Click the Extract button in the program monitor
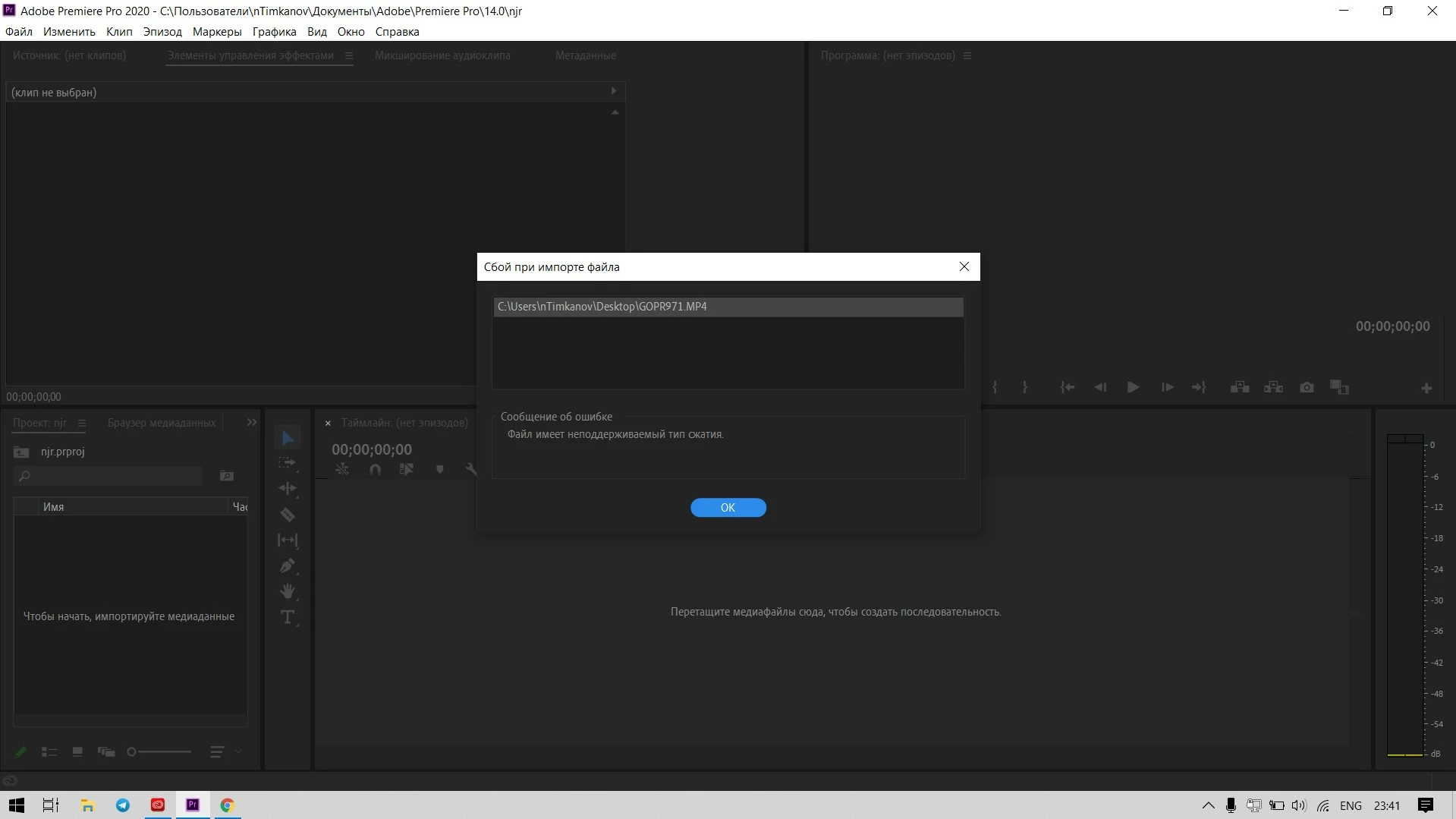This screenshot has height=819, width=1456. (1273, 388)
